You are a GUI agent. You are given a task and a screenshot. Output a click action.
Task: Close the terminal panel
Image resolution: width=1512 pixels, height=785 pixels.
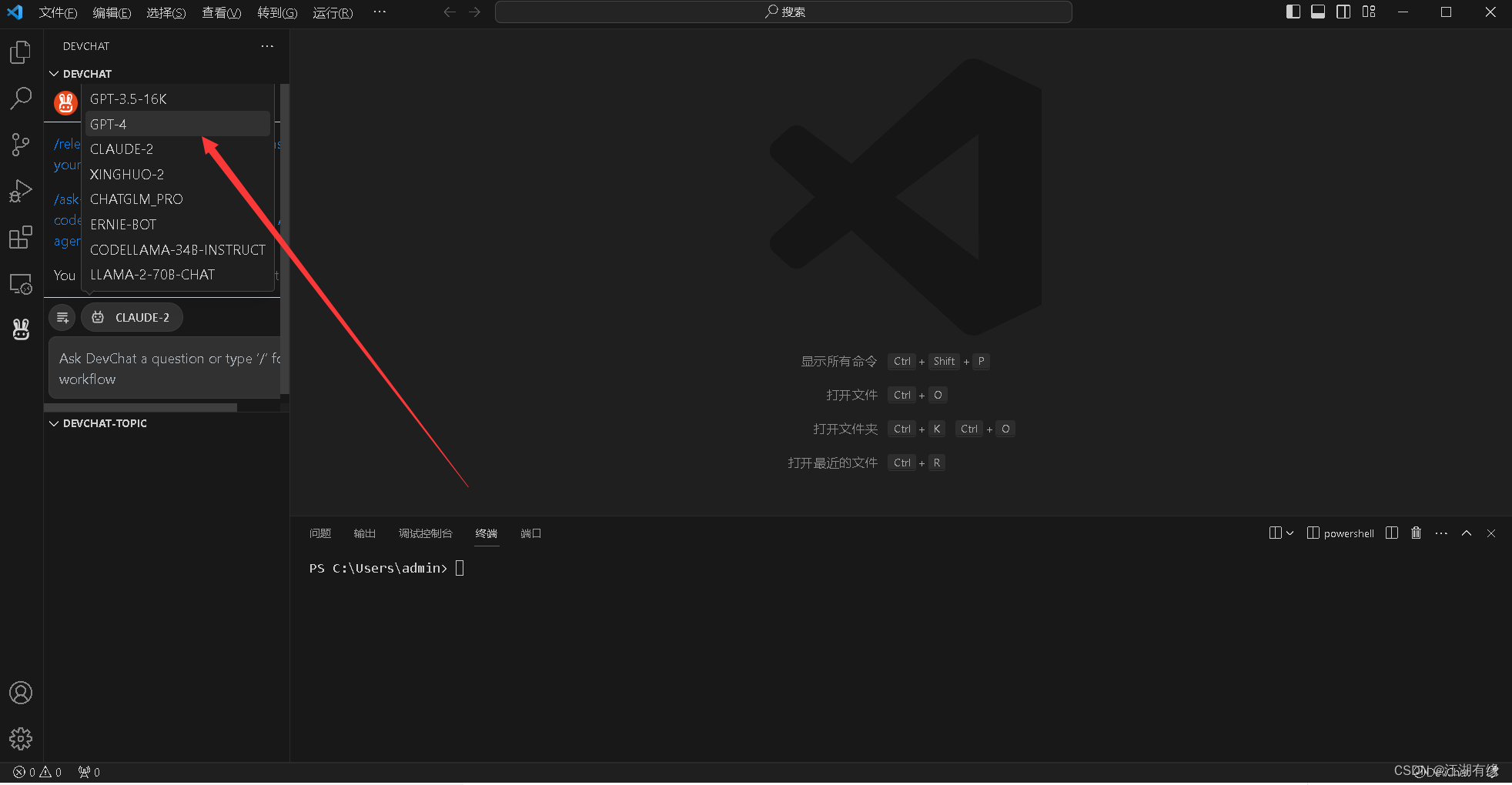coord(1491,533)
